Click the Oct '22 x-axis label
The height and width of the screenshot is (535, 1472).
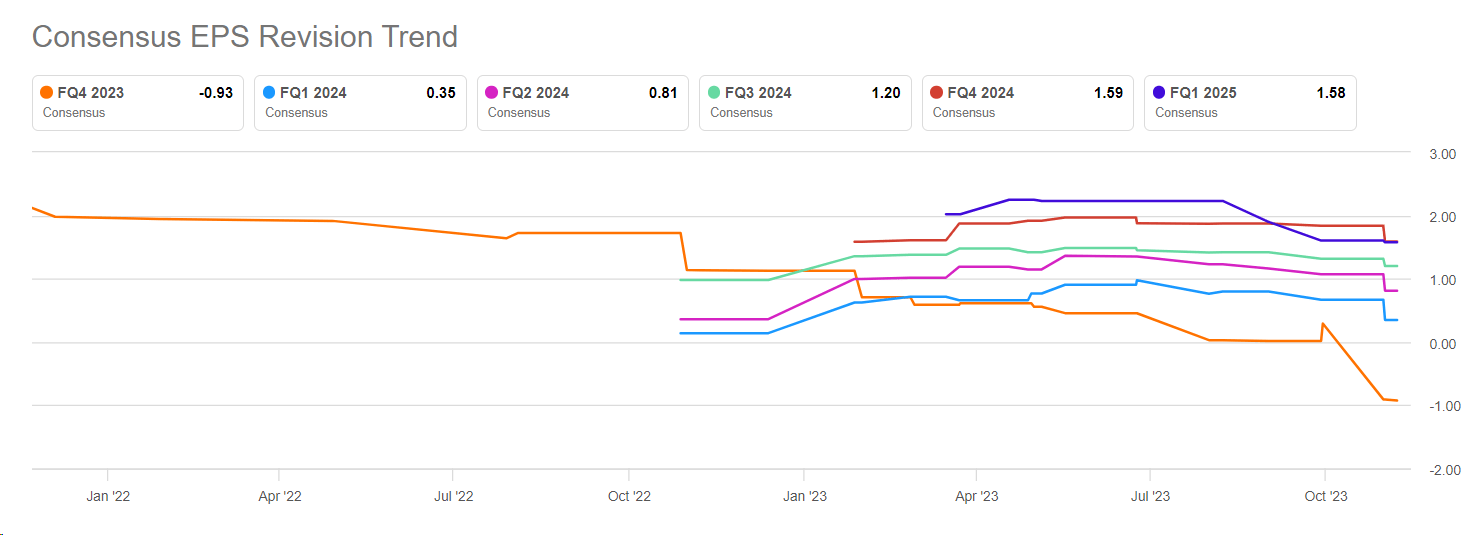click(x=629, y=496)
